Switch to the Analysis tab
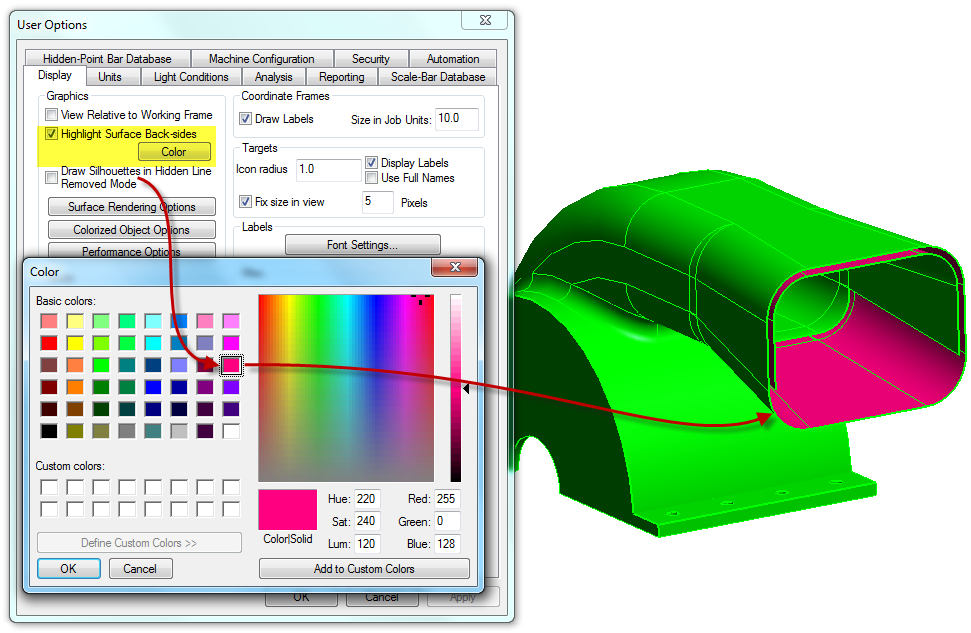 pyautogui.click(x=273, y=77)
